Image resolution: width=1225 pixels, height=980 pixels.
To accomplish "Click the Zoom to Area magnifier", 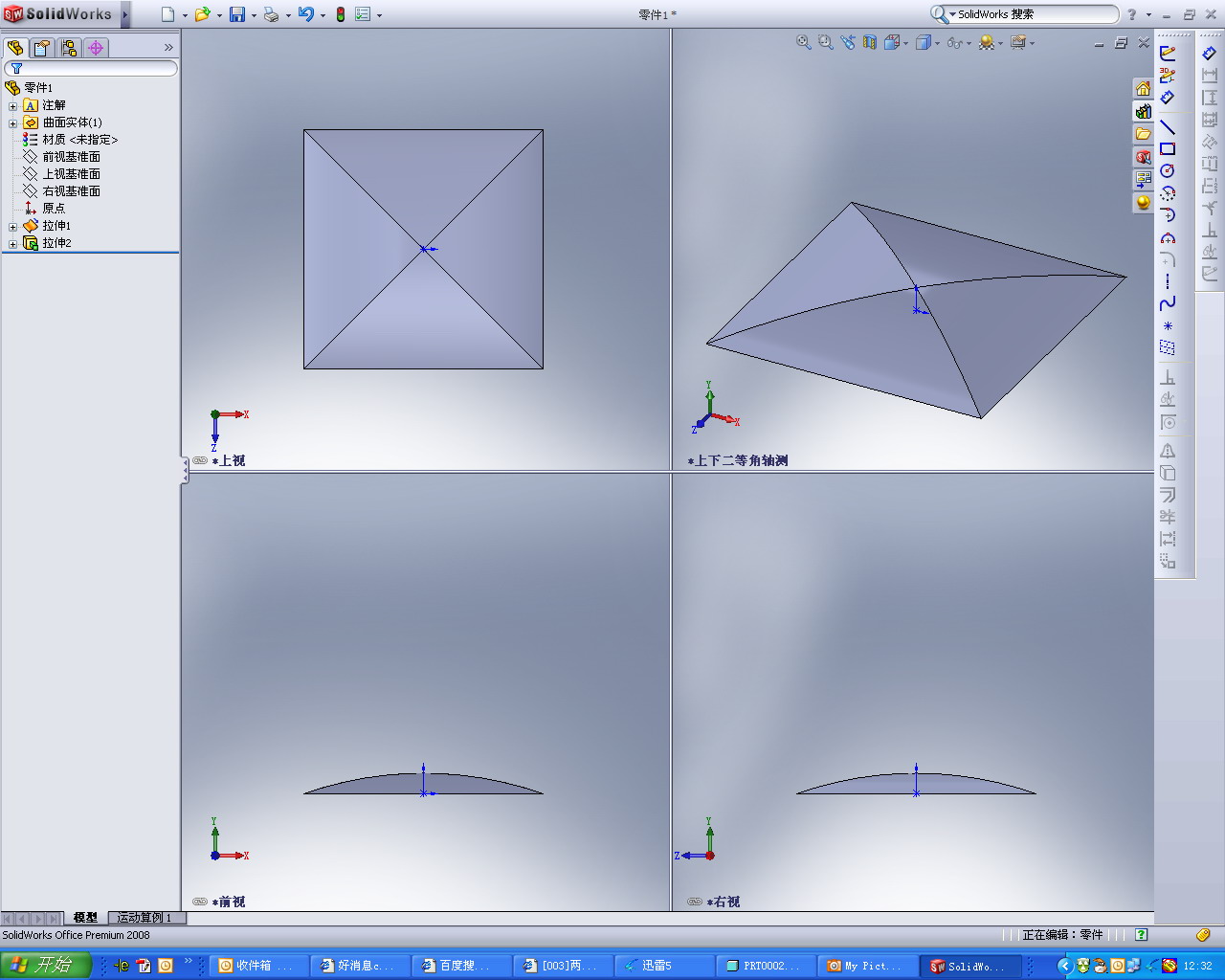I will 826,42.
